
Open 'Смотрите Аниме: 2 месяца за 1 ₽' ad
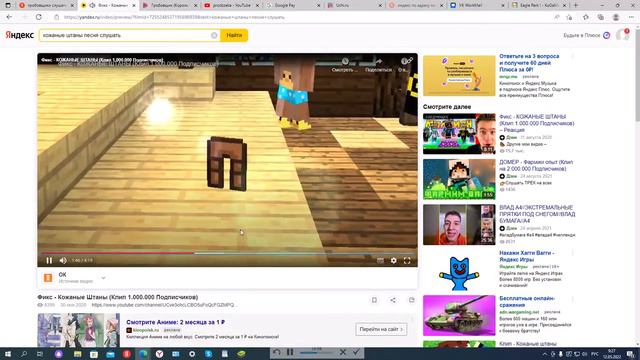coord(176,322)
